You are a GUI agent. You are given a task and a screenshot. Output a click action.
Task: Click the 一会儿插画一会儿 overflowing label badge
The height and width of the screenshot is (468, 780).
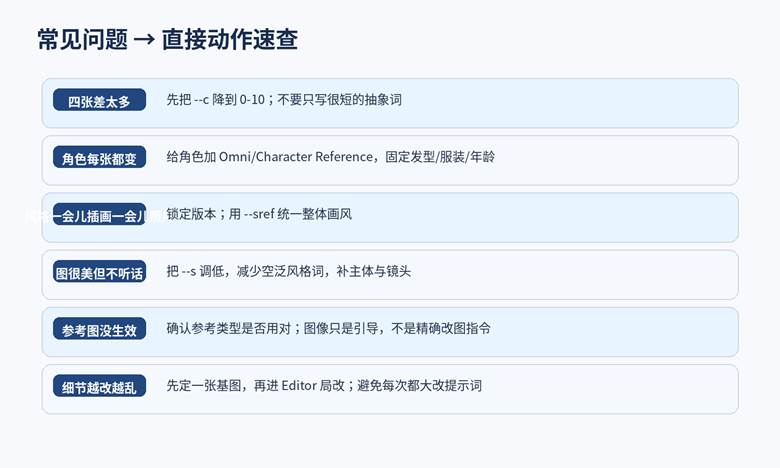[x=99, y=215]
